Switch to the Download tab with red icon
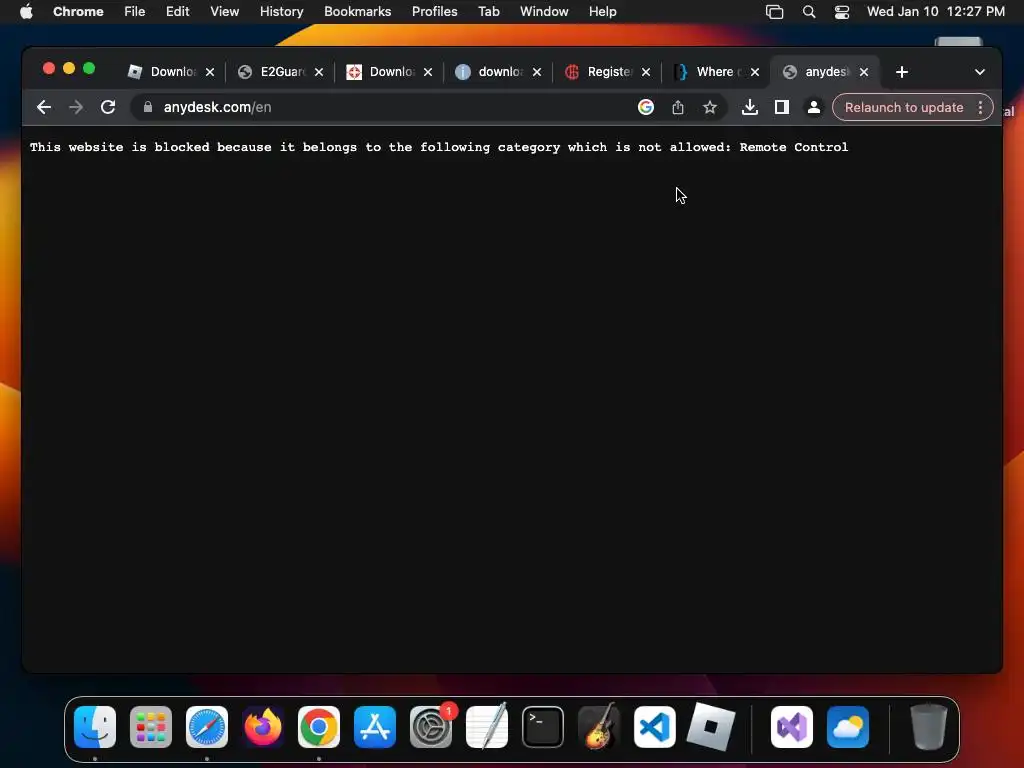Viewport: 1024px width, 768px height. [382, 72]
